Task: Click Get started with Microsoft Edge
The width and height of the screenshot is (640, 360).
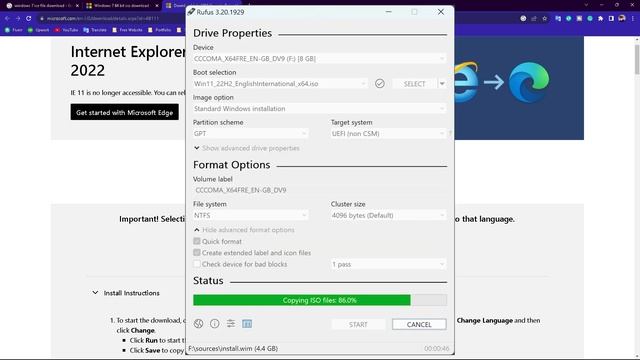Action: (124, 112)
